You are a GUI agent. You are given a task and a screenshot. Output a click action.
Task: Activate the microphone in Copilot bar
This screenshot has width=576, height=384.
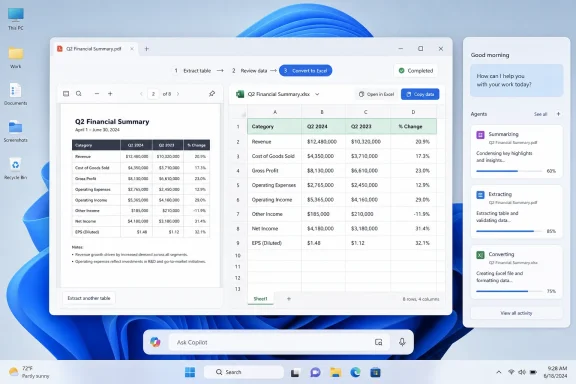point(402,342)
